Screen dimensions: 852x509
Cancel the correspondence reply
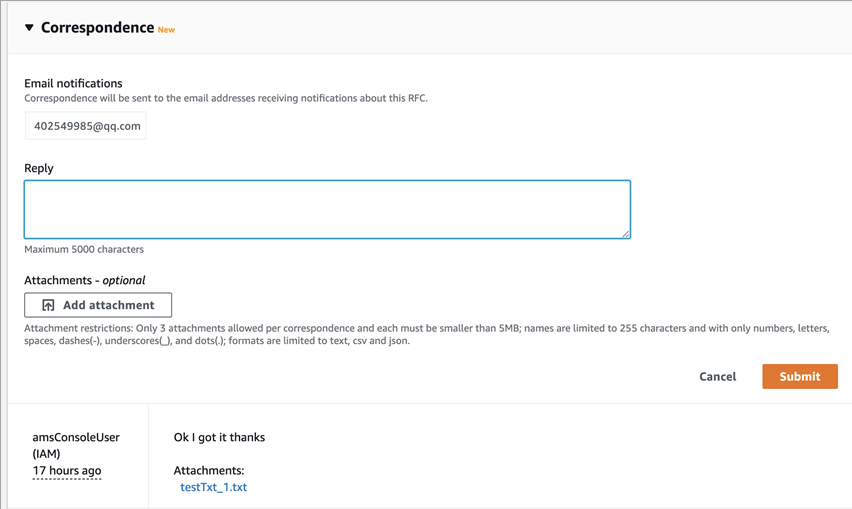point(717,377)
